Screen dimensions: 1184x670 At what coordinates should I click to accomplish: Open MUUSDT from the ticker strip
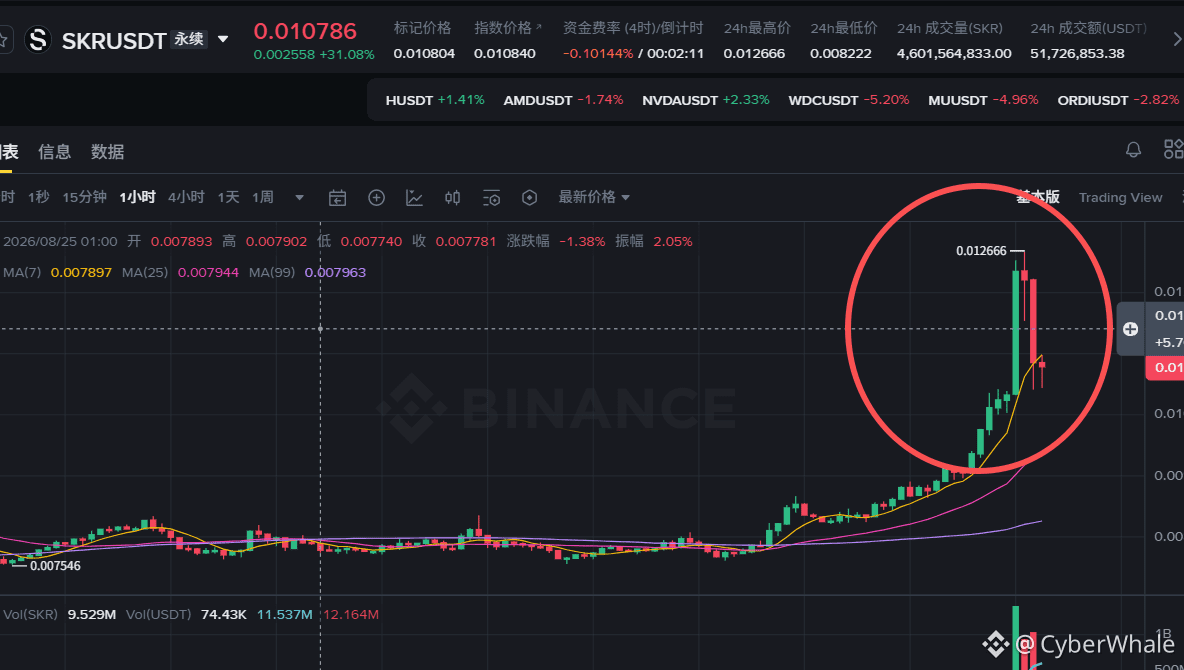[x=983, y=100]
